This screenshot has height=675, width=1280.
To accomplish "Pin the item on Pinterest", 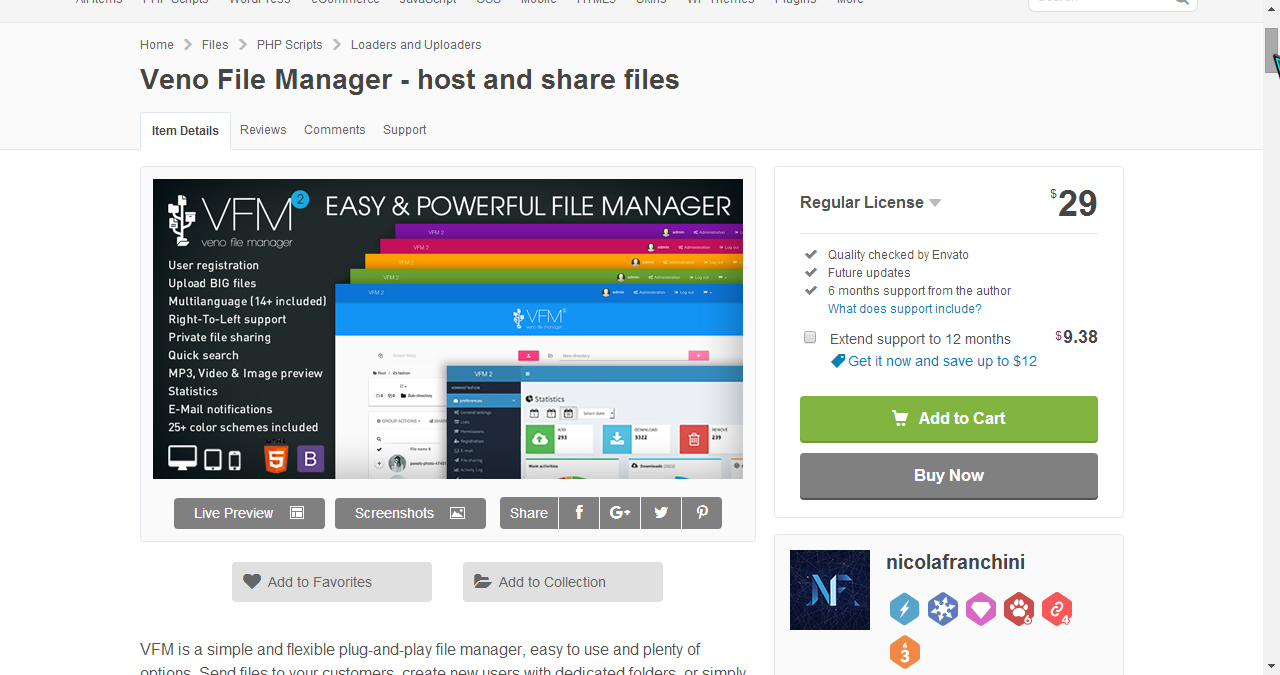I will coord(702,513).
